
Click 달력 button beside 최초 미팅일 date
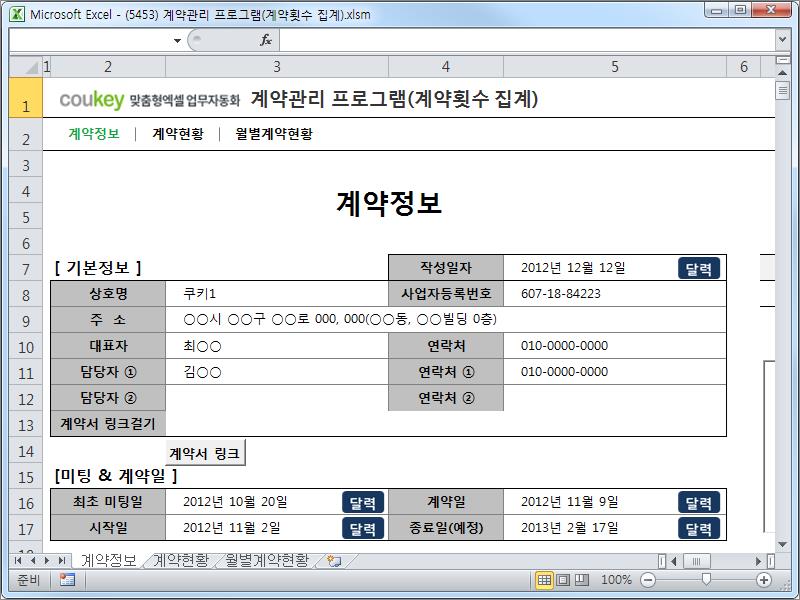click(362, 503)
